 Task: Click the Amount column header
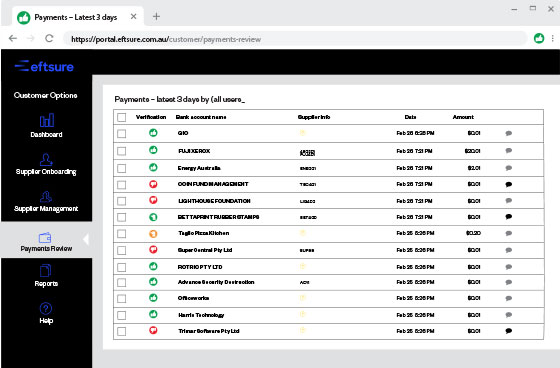(x=463, y=117)
